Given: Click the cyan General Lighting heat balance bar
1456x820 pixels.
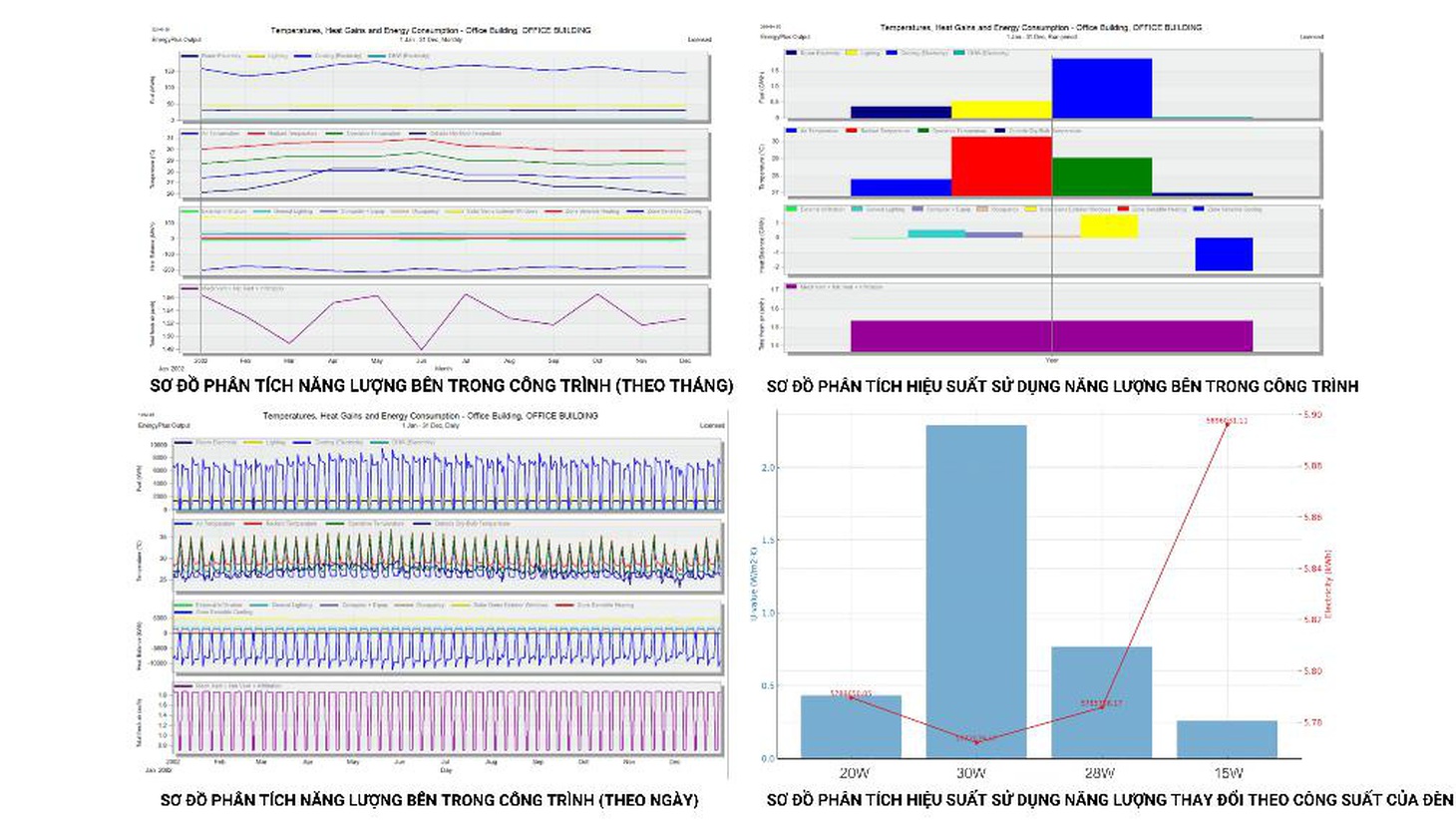Looking at the screenshot, I should pyautogui.click(x=936, y=233).
